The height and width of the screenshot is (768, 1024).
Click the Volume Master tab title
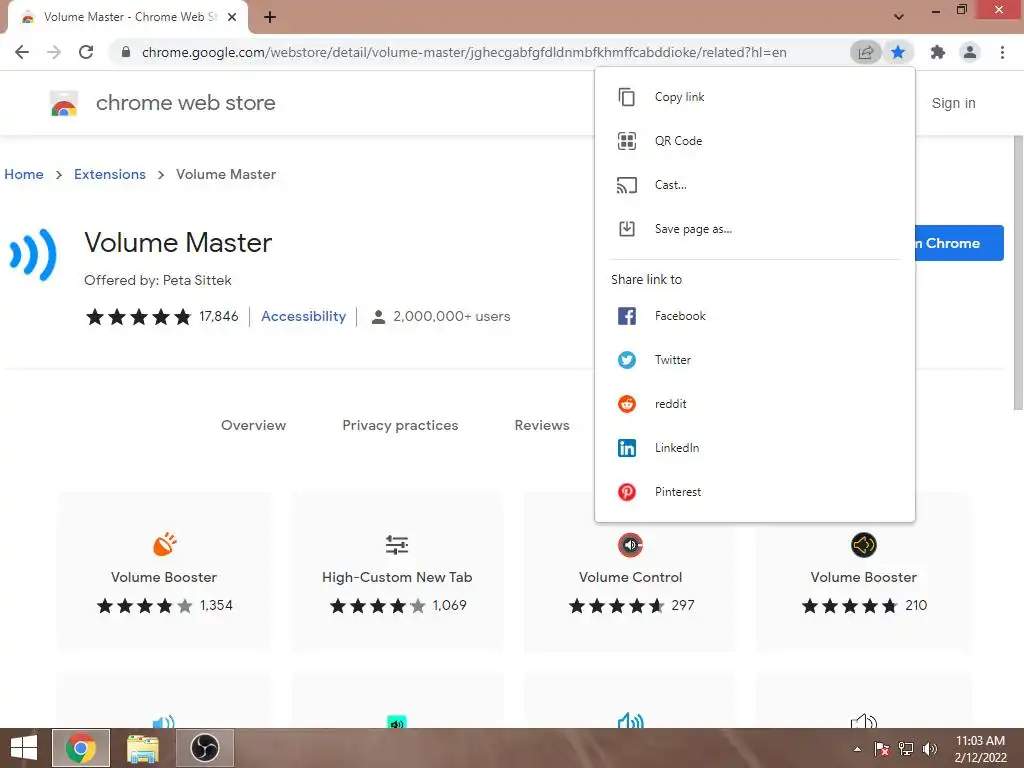tap(130, 17)
